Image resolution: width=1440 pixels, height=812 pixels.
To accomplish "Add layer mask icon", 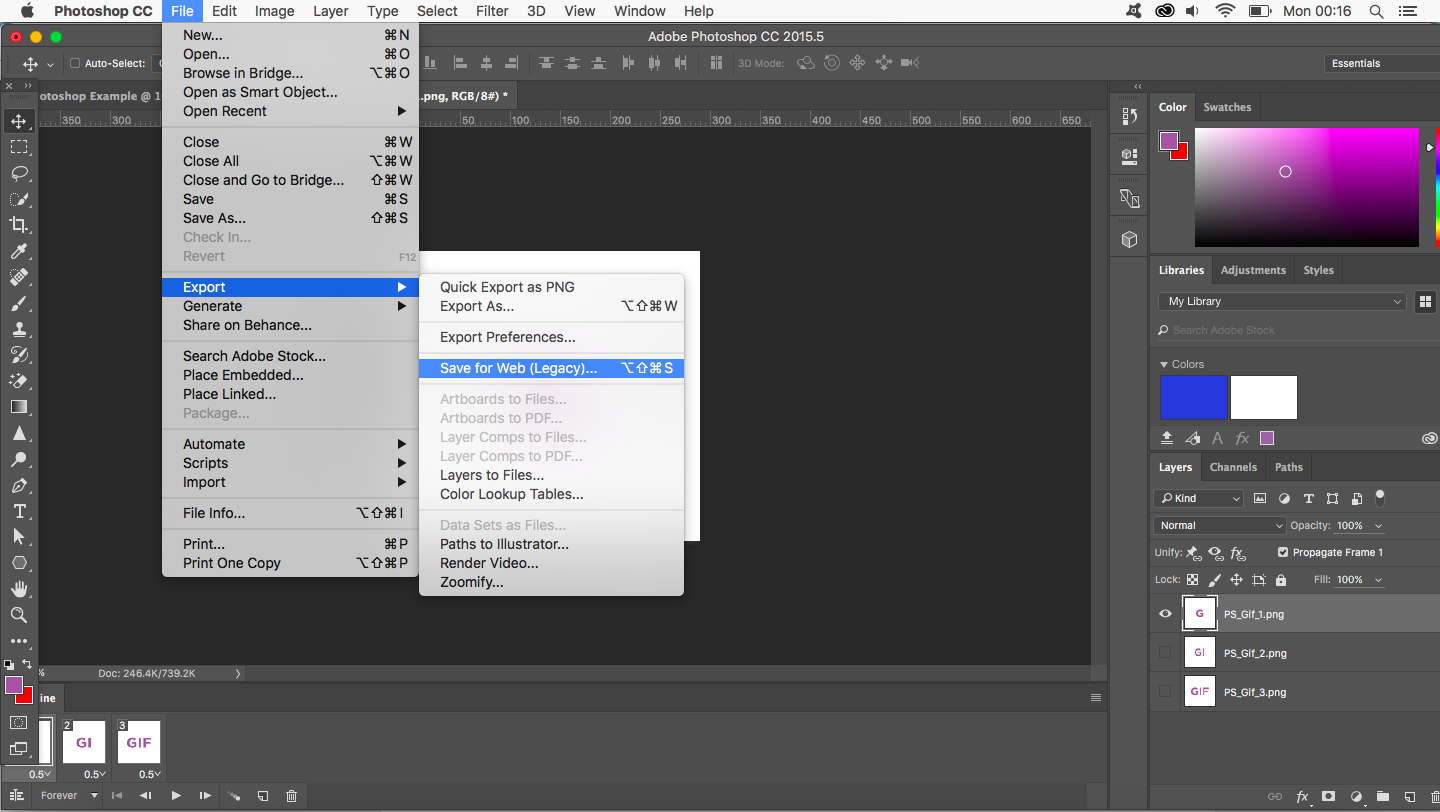I will click(1328, 797).
